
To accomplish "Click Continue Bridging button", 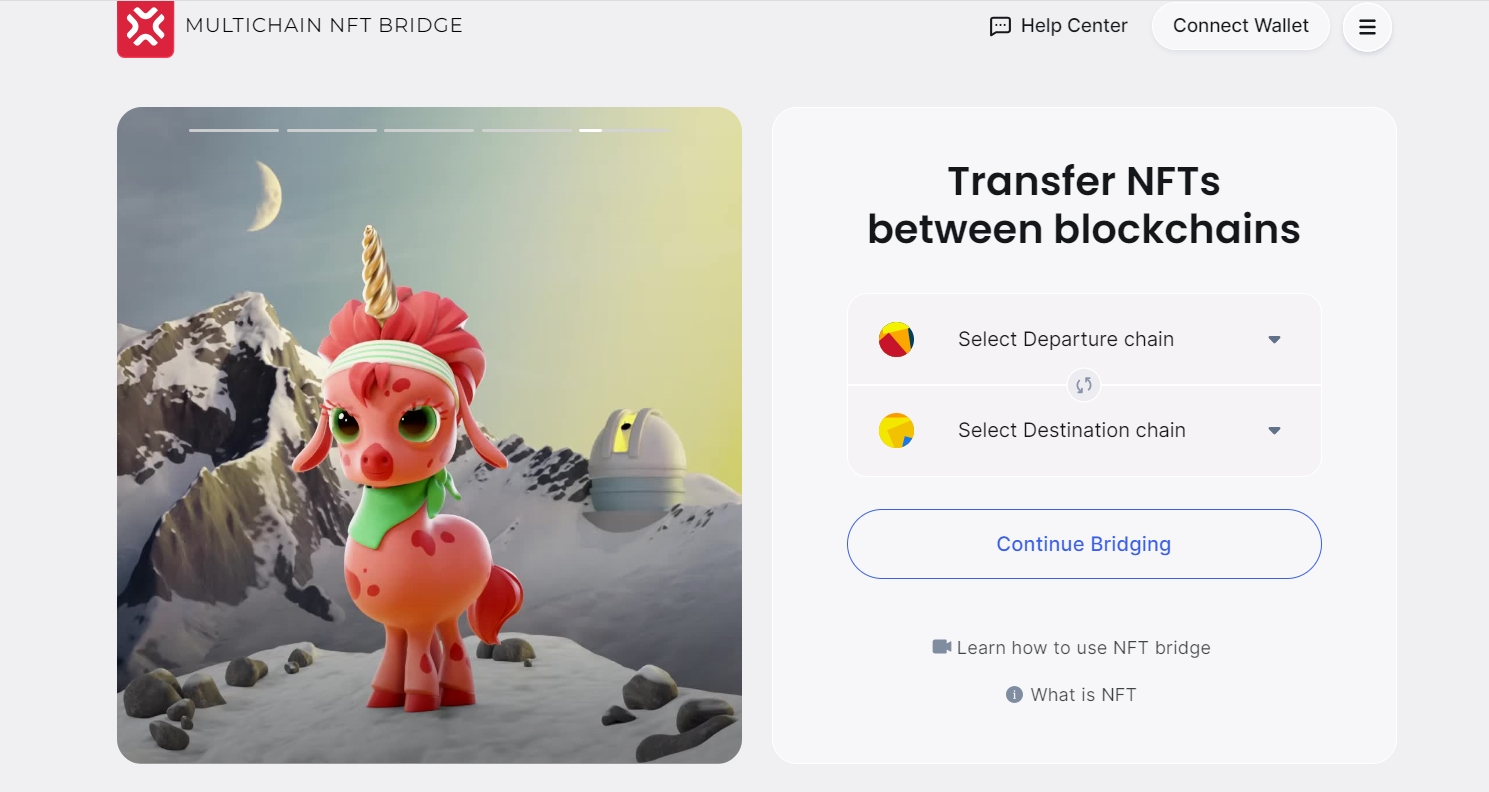I will [1084, 544].
